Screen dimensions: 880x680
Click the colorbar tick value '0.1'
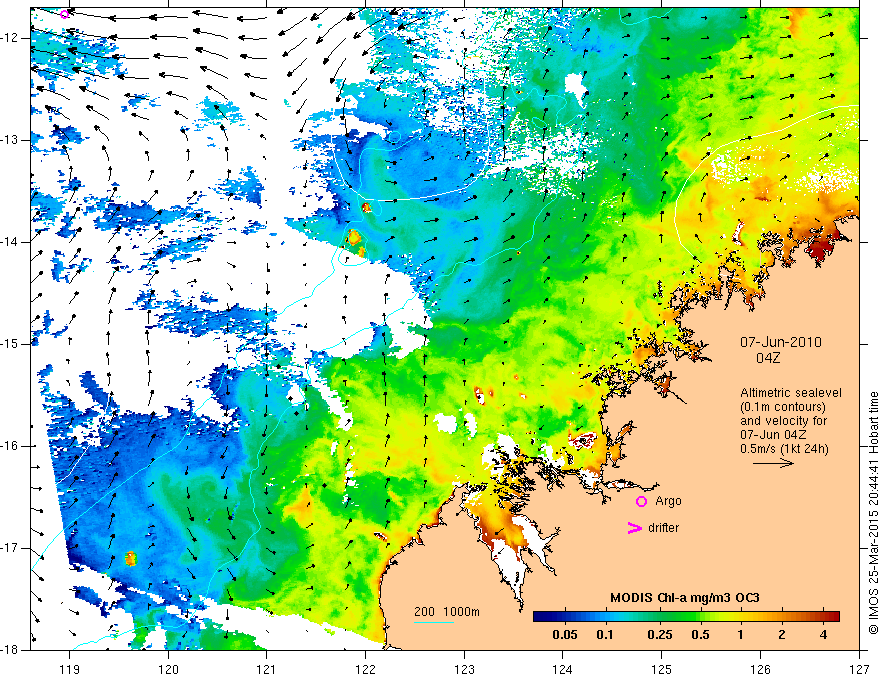(604, 635)
